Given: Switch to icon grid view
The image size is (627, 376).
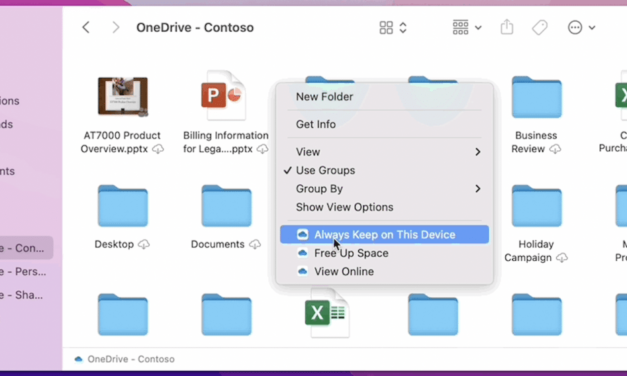Looking at the screenshot, I should [386, 28].
